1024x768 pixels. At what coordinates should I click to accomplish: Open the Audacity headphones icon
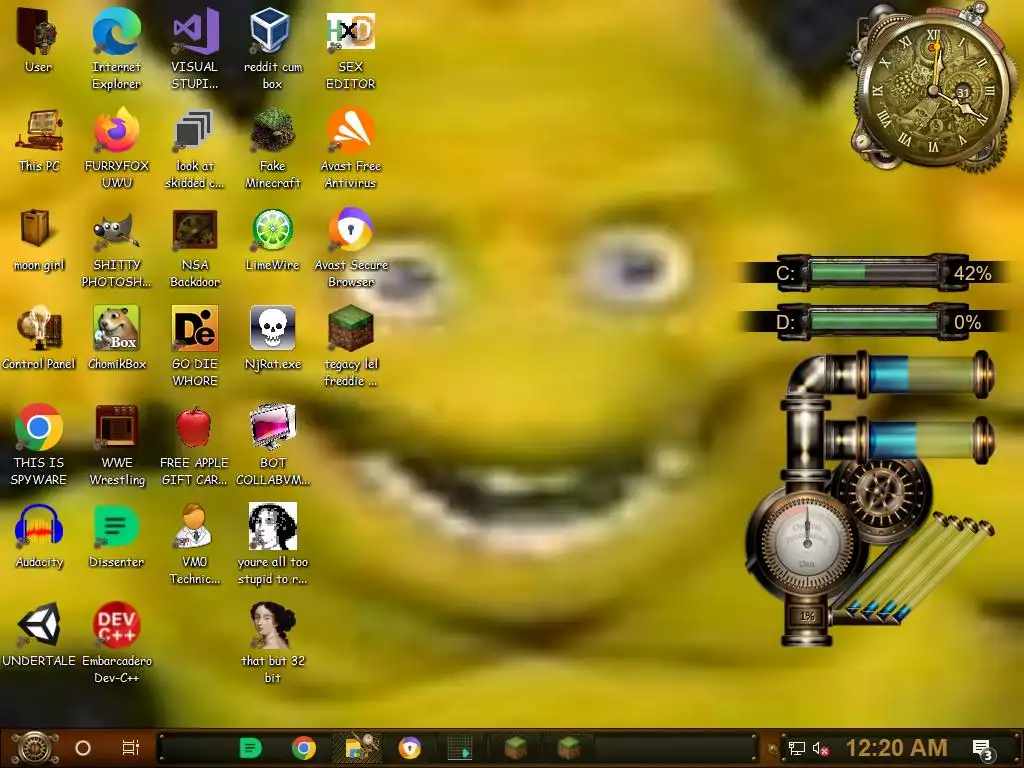39,526
